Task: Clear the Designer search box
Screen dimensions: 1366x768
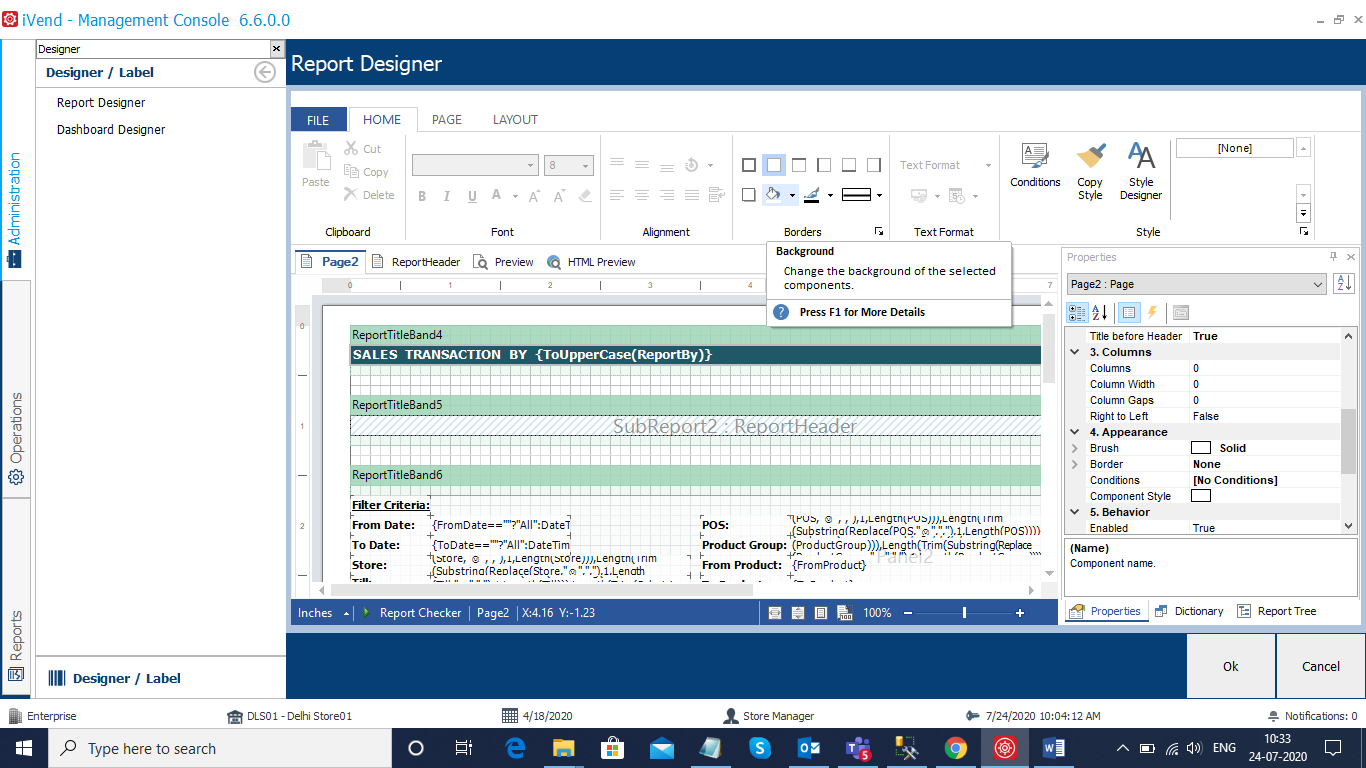Action: (x=277, y=49)
